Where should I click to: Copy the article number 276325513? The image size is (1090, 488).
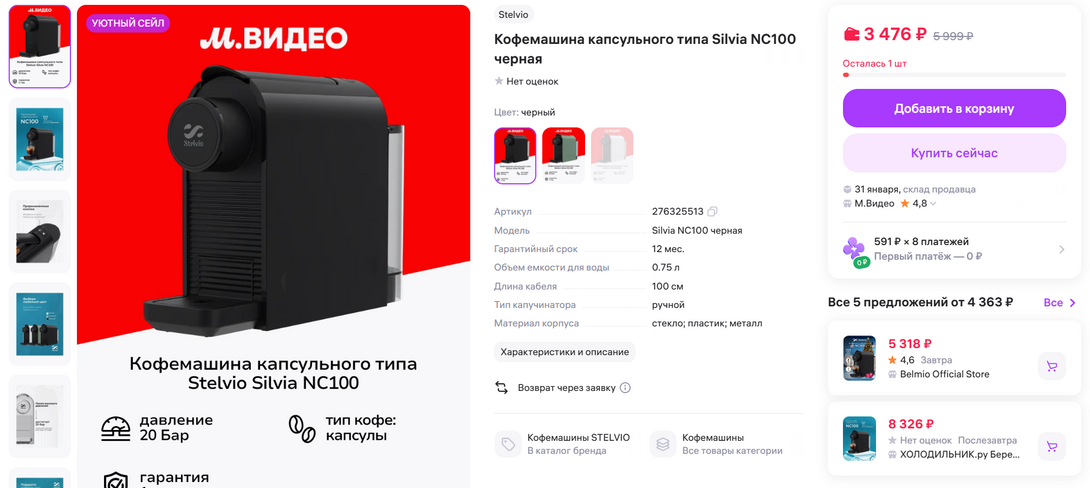(712, 211)
